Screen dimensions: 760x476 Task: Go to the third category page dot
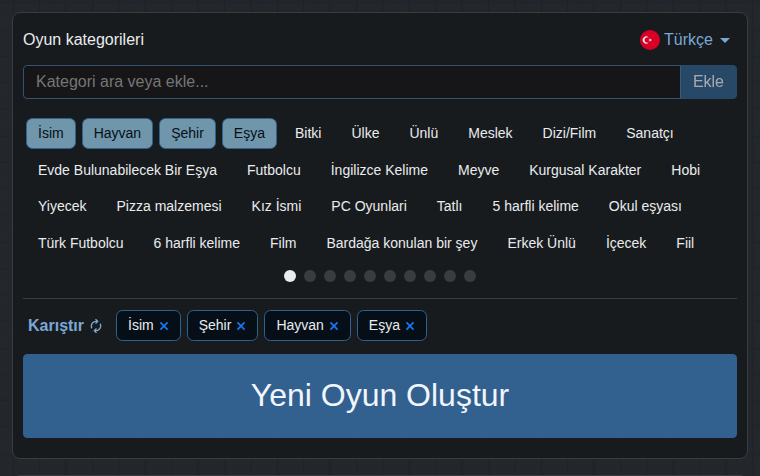pos(330,276)
